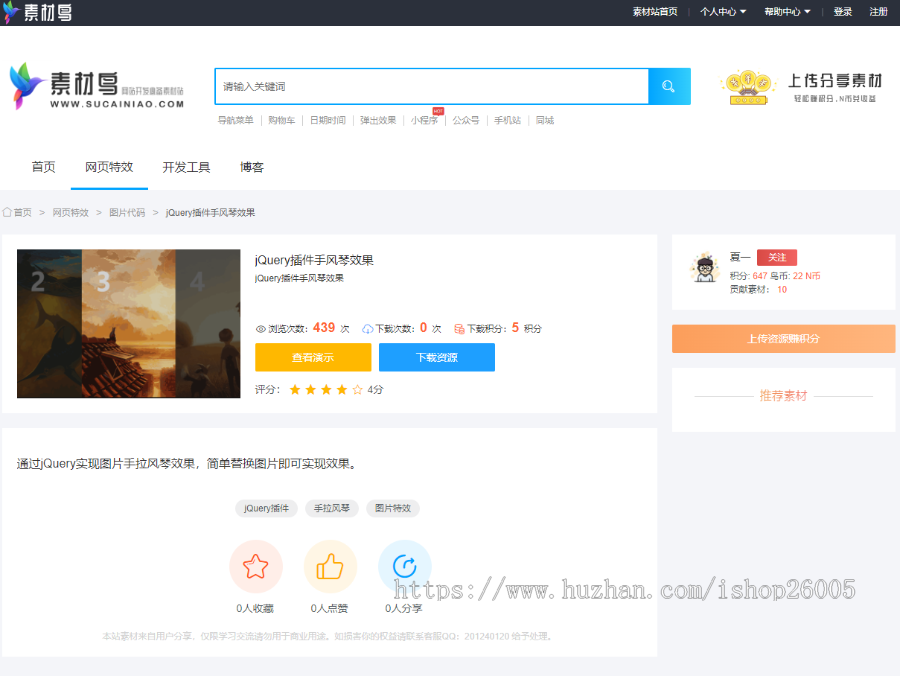Viewport: 900px width, 676px height.
Task: Click the jQuery插件 tag
Action: click(x=266, y=508)
